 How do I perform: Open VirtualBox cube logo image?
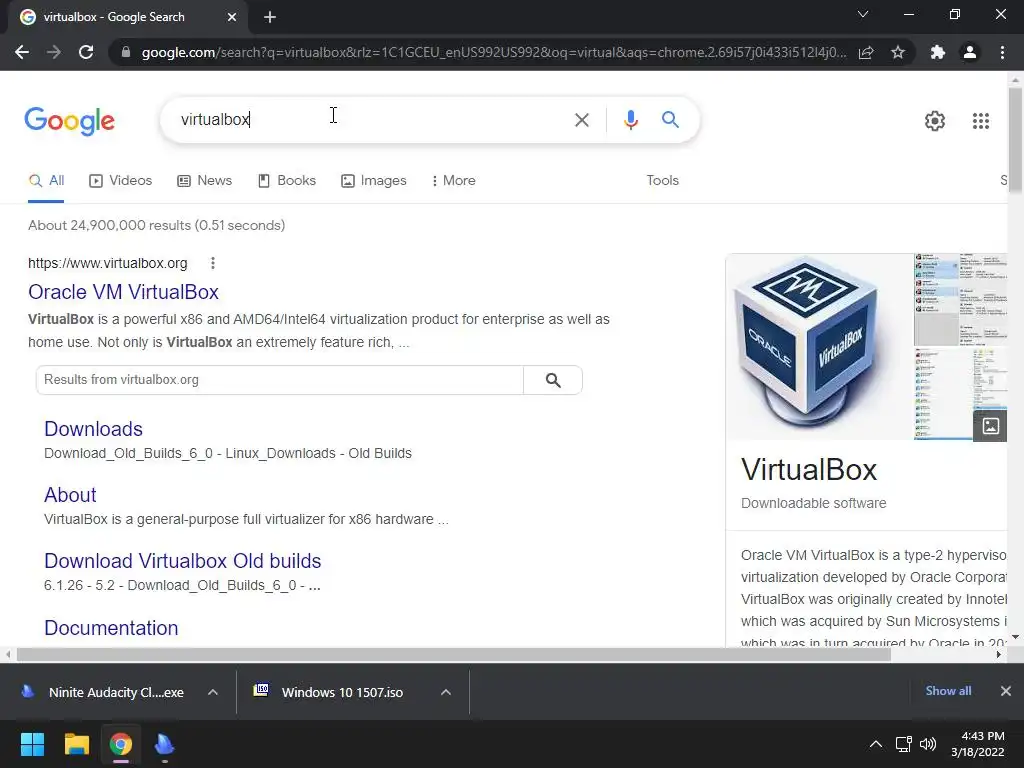pyautogui.click(x=819, y=347)
